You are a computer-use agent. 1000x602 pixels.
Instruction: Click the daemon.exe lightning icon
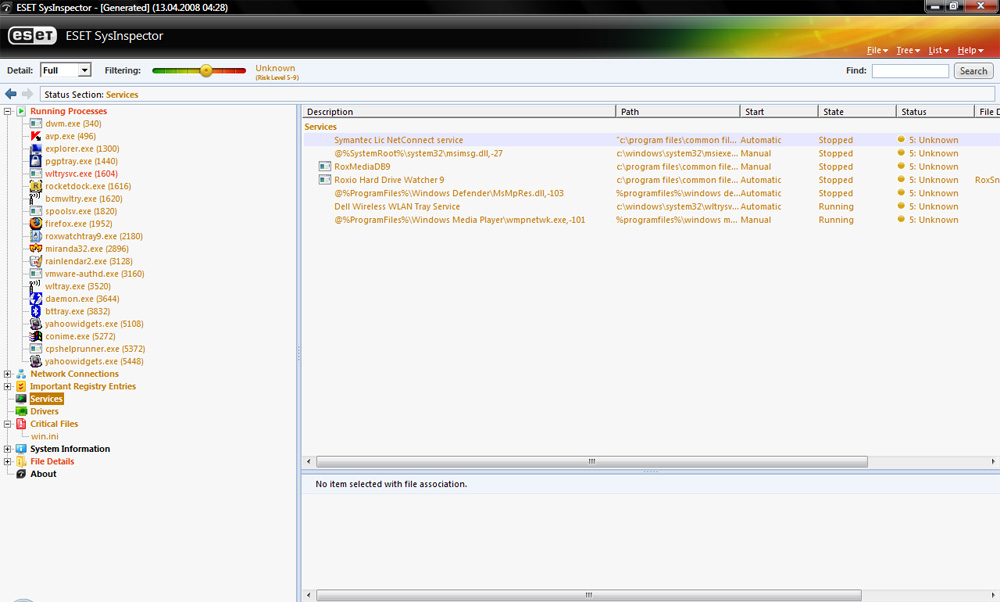(x=36, y=298)
